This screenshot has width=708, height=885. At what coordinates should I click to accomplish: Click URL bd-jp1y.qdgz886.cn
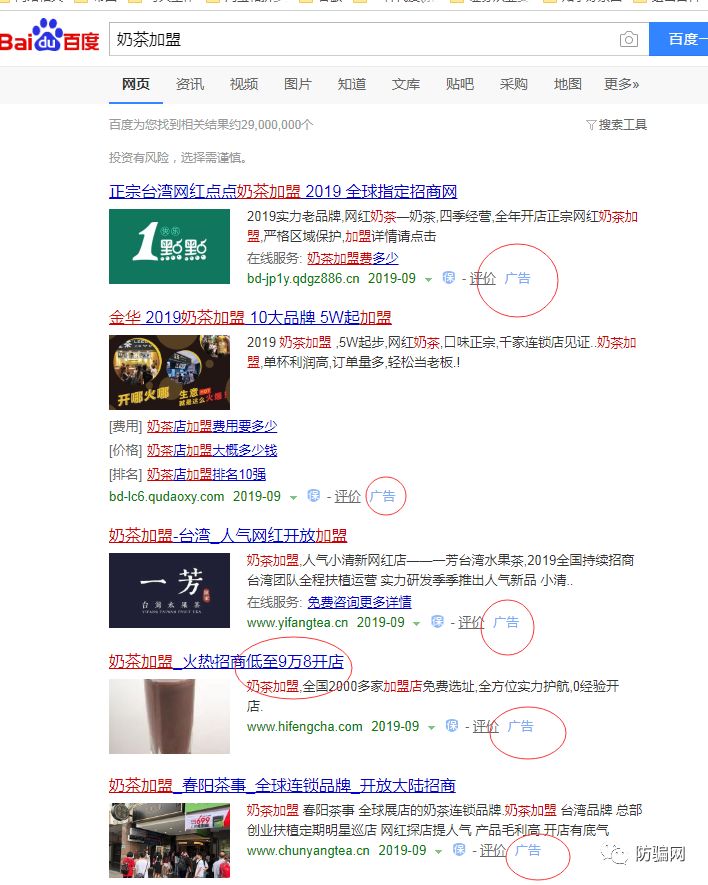pyautogui.click(x=303, y=278)
